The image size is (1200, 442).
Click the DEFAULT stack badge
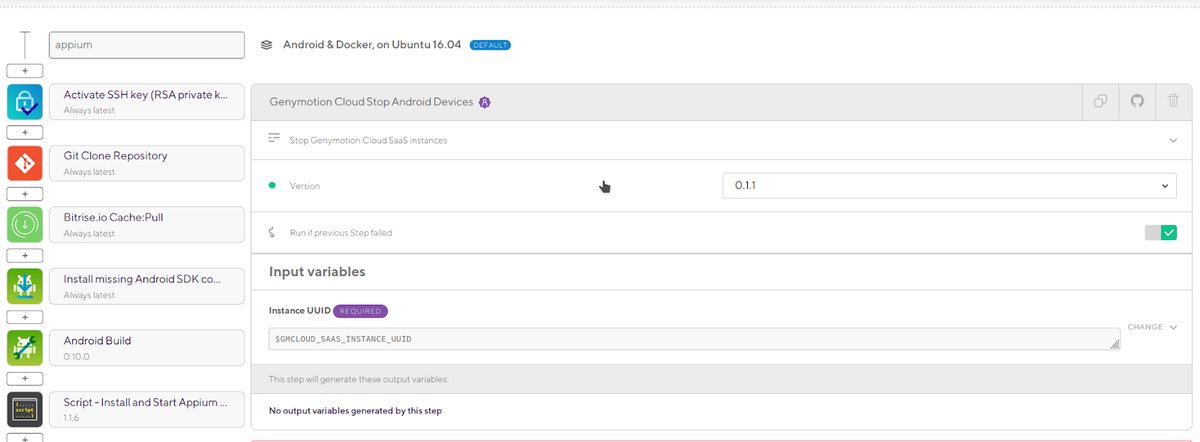point(490,45)
